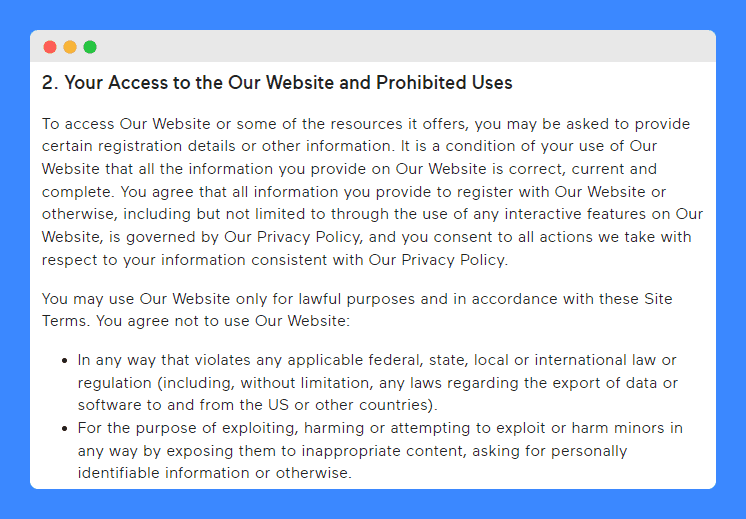
Task: Click the bullet about exploiting or harming minors
Action: [380, 450]
